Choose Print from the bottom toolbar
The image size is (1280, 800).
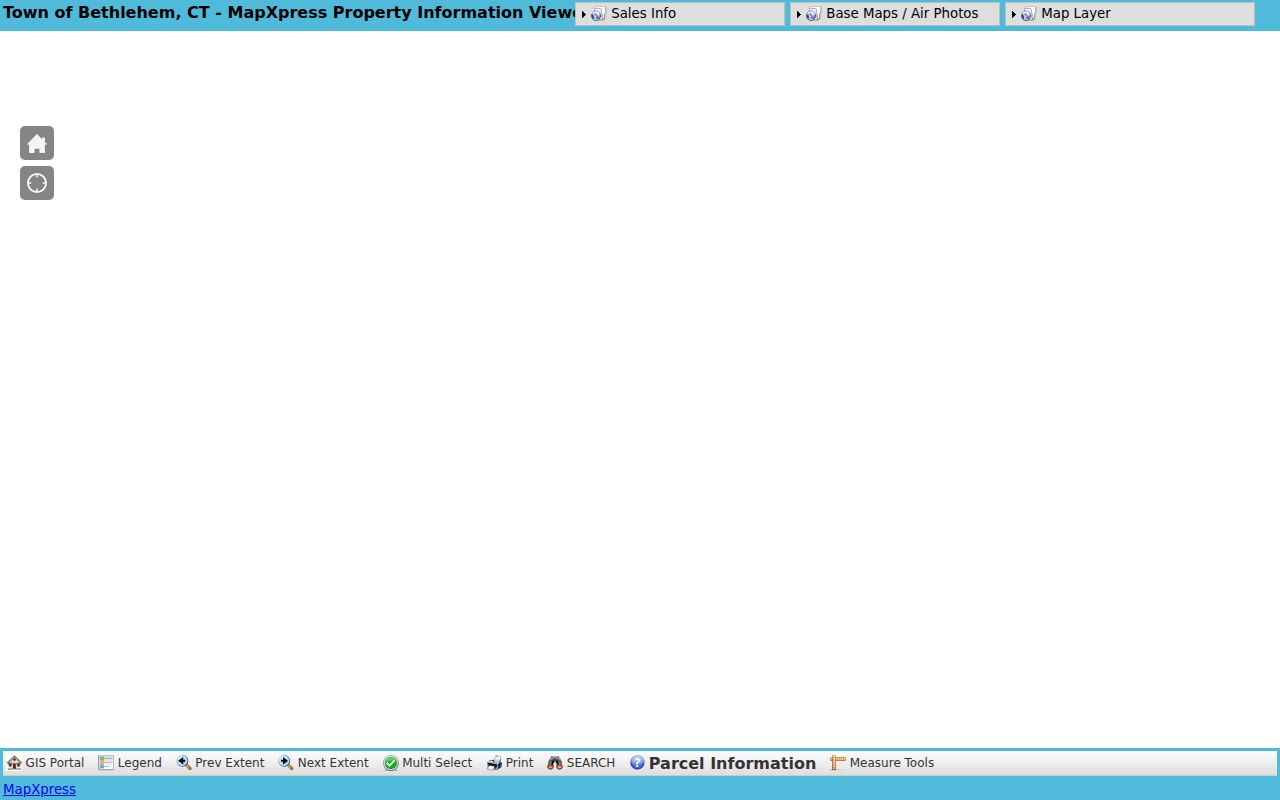(x=510, y=763)
